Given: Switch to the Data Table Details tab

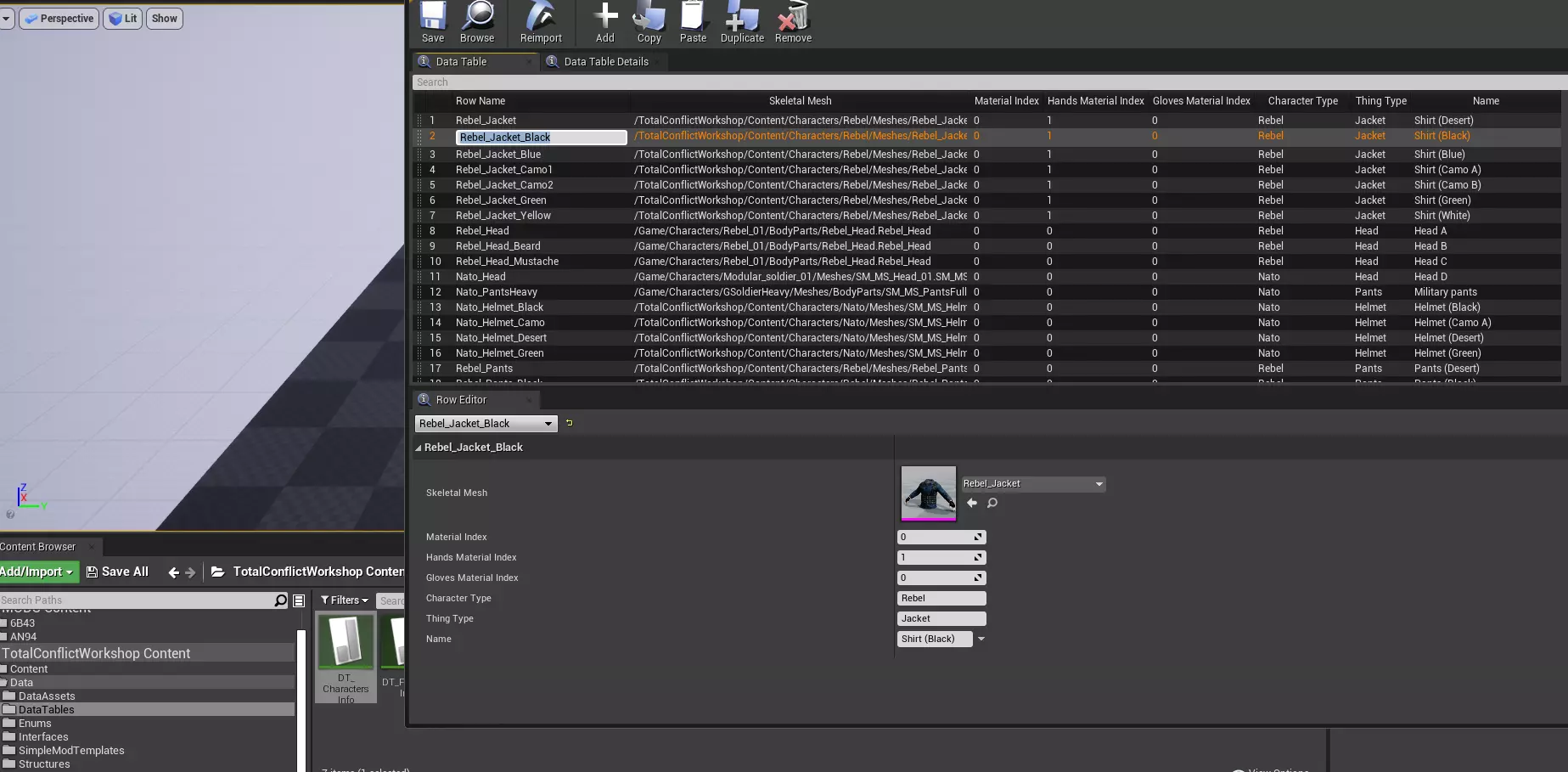Looking at the screenshot, I should (x=605, y=62).
